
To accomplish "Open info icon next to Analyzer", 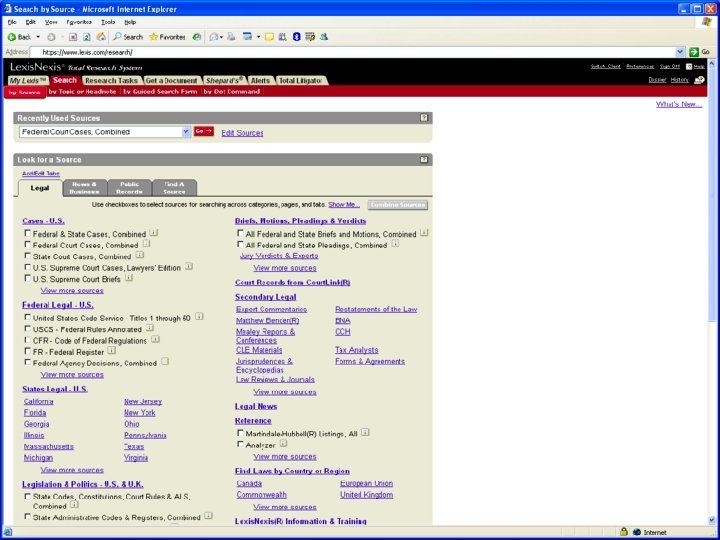I will (x=283, y=444).
